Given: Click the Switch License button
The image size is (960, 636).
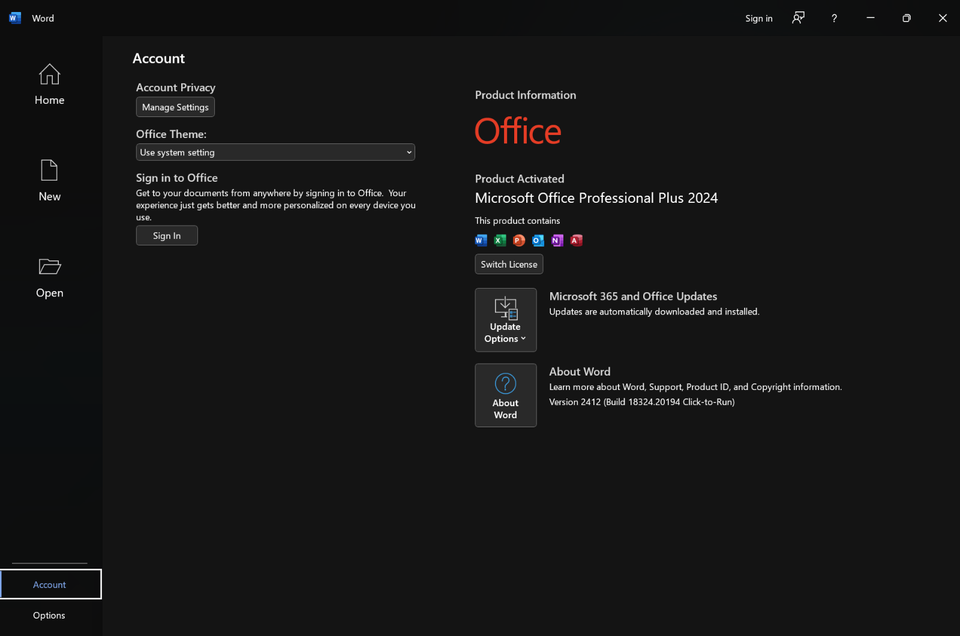Looking at the screenshot, I should [508, 264].
